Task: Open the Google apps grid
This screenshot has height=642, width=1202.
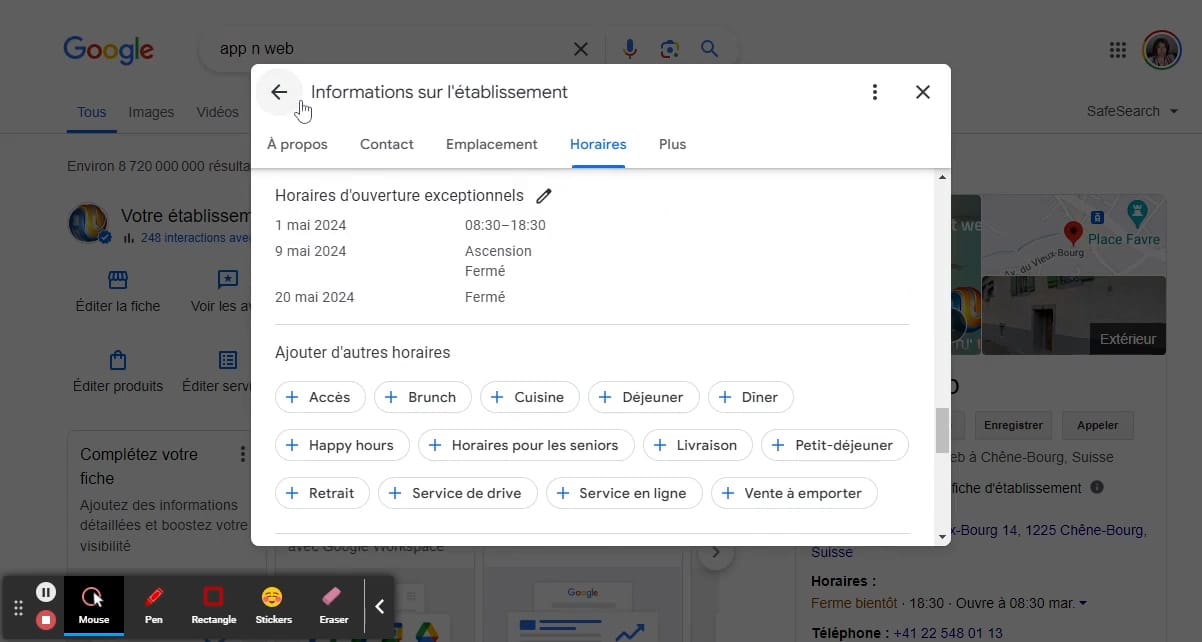Action: coord(1119,50)
